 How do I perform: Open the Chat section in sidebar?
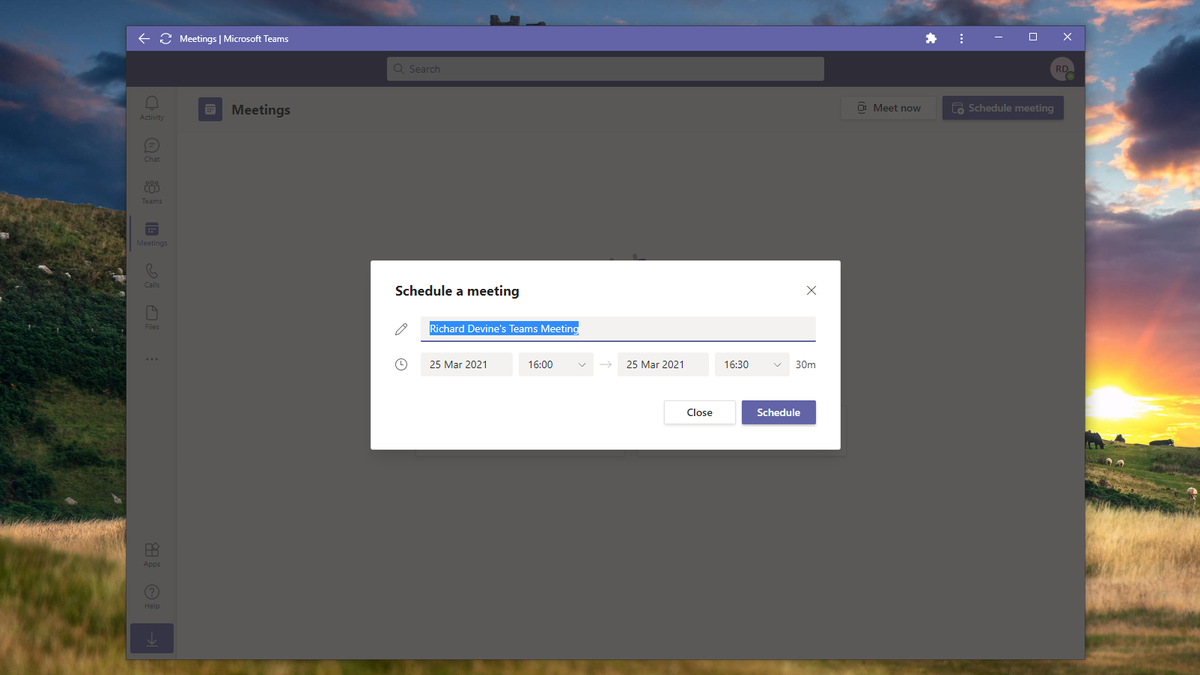[152, 150]
